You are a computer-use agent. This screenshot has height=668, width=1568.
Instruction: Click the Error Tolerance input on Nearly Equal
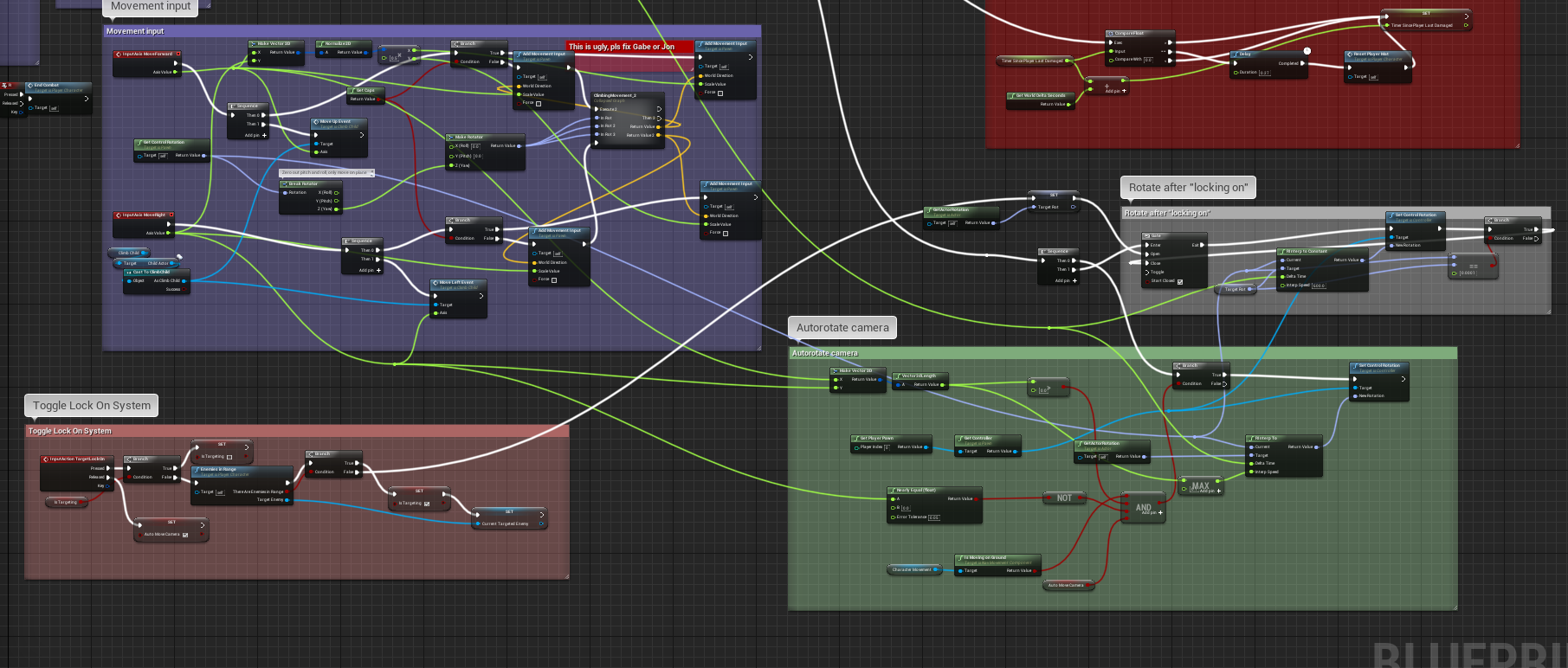pyautogui.click(x=933, y=517)
